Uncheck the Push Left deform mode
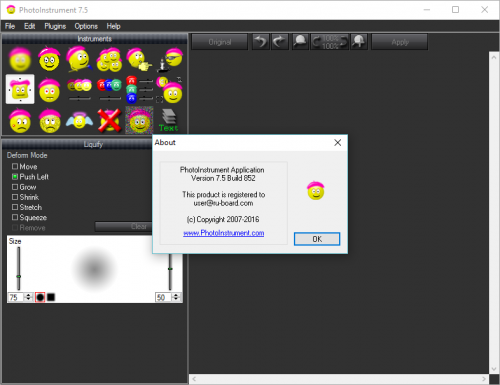The image size is (500, 385). pos(15,176)
